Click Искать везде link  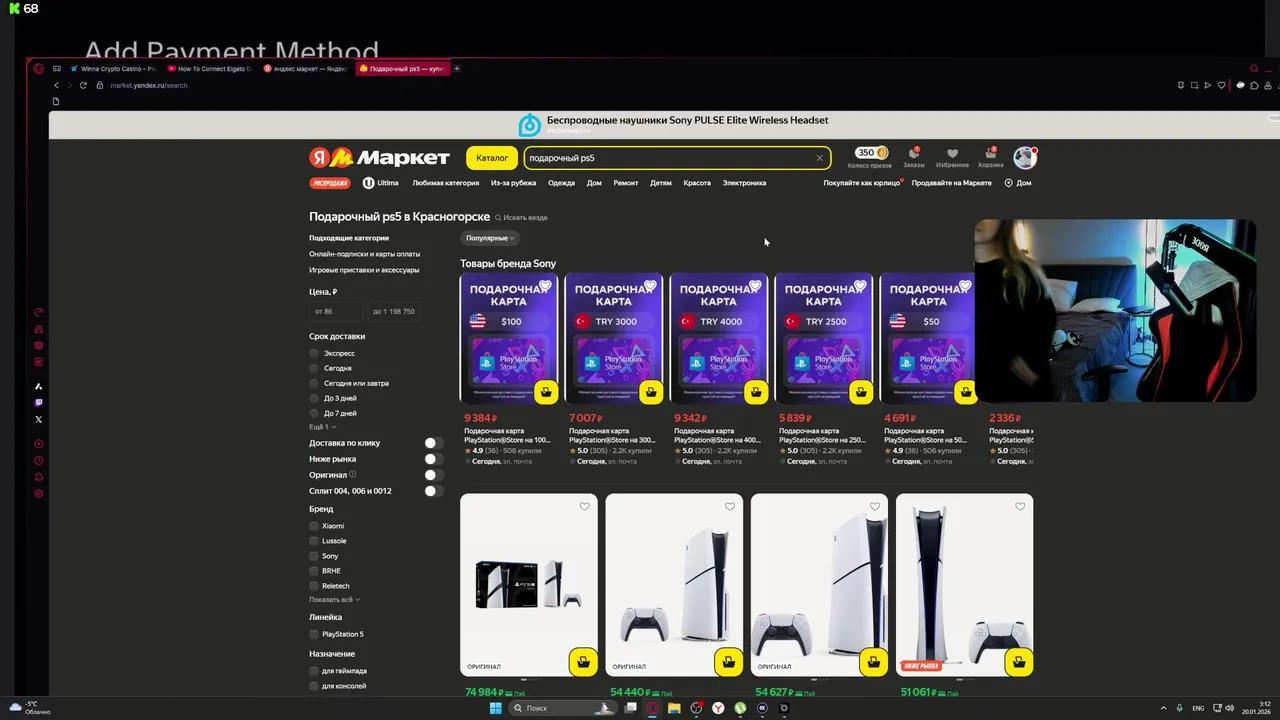(x=521, y=217)
